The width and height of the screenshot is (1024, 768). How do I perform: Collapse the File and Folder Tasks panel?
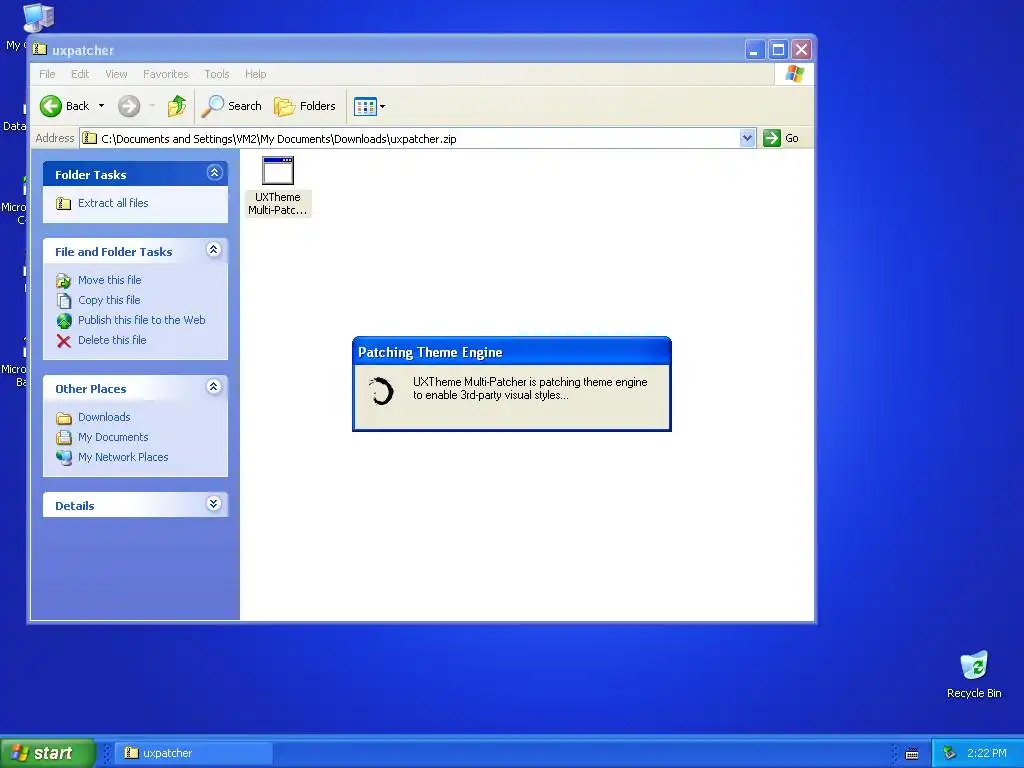(214, 249)
